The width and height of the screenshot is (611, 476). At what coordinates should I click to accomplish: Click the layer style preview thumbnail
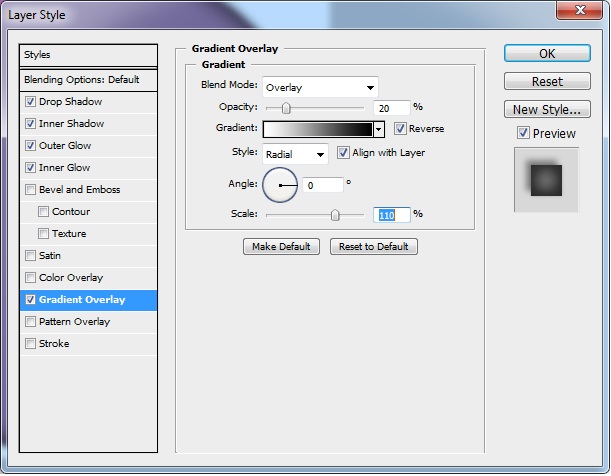tap(546, 180)
